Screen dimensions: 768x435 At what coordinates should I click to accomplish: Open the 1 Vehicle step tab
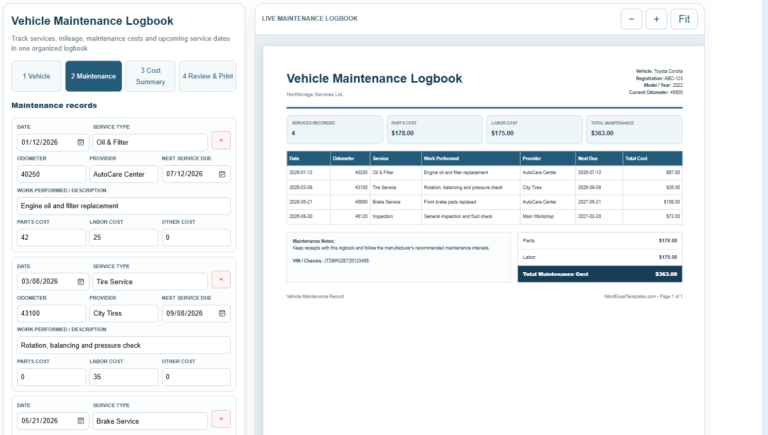point(36,76)
